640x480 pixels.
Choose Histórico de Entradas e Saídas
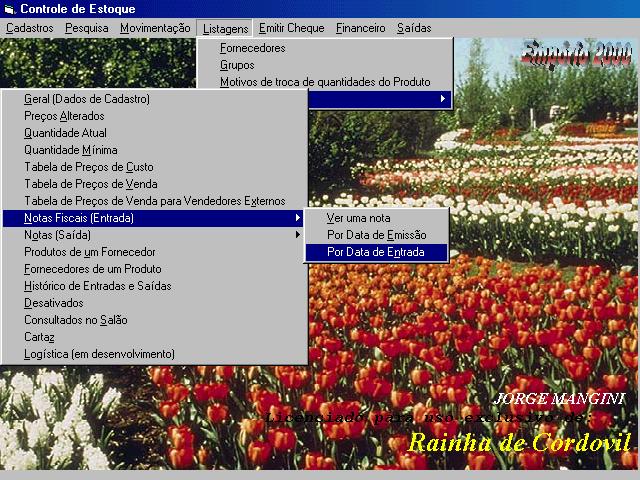coord(97,286)
